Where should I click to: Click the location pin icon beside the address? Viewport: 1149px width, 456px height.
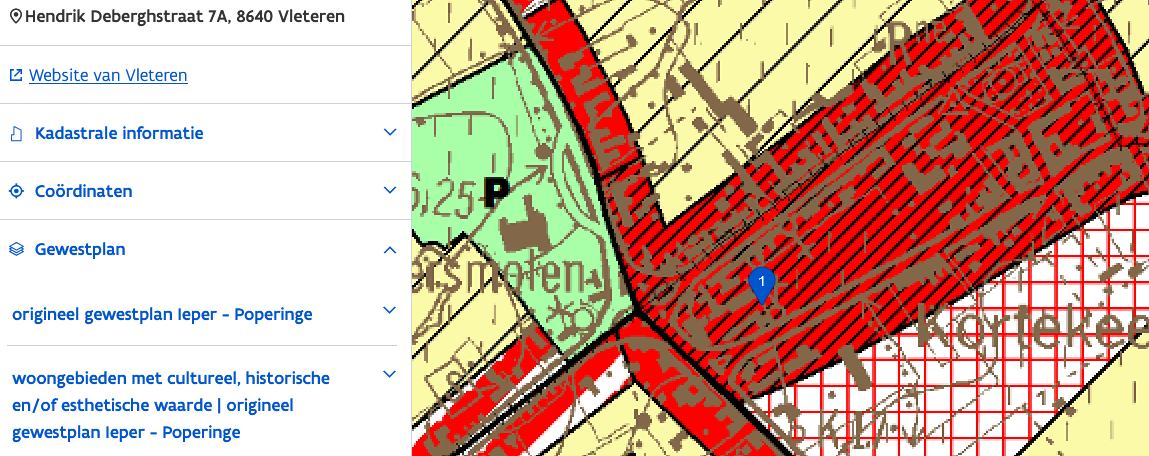[15, 16]
